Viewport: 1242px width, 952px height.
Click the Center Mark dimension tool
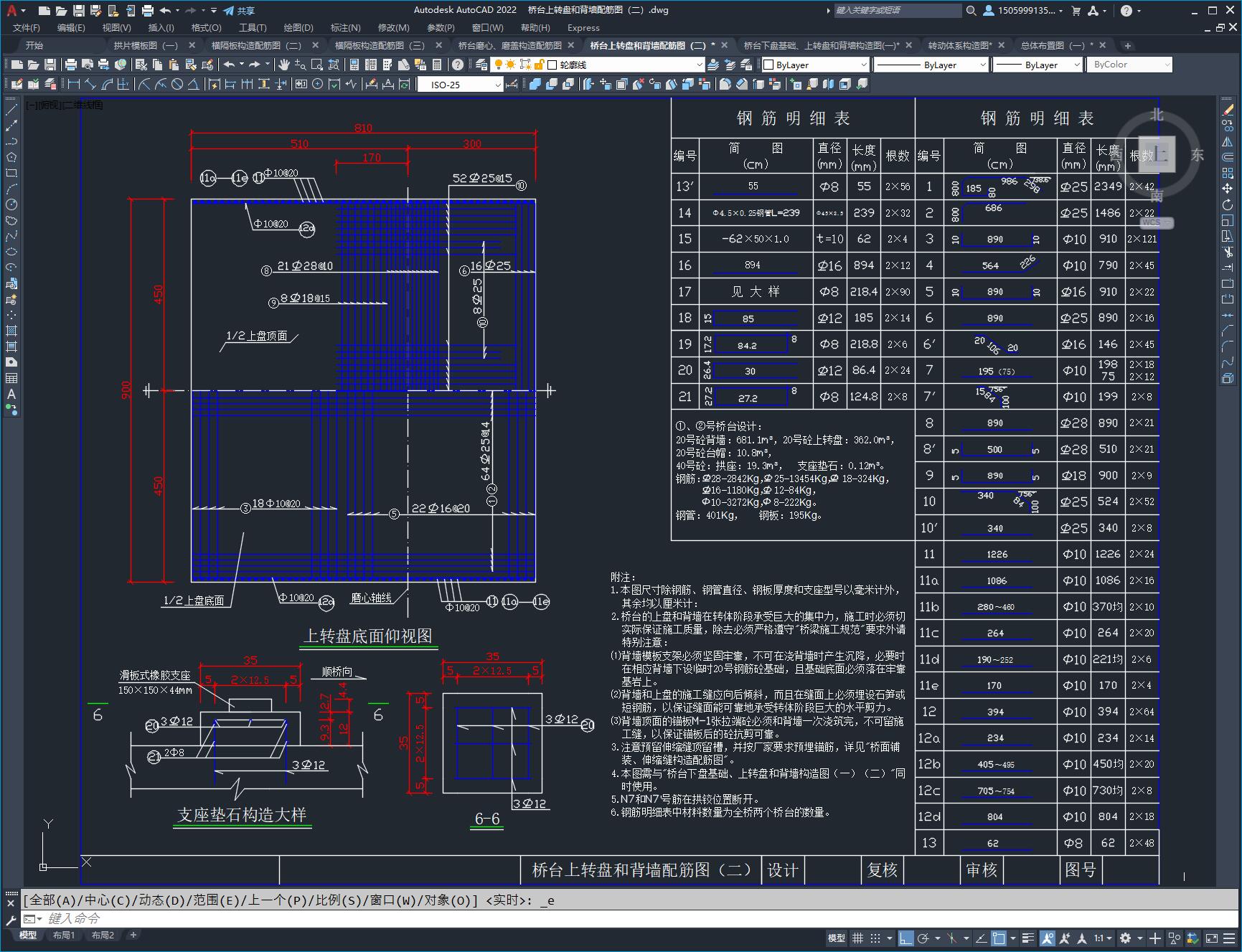pyautogui.click(x=317, y=84)
